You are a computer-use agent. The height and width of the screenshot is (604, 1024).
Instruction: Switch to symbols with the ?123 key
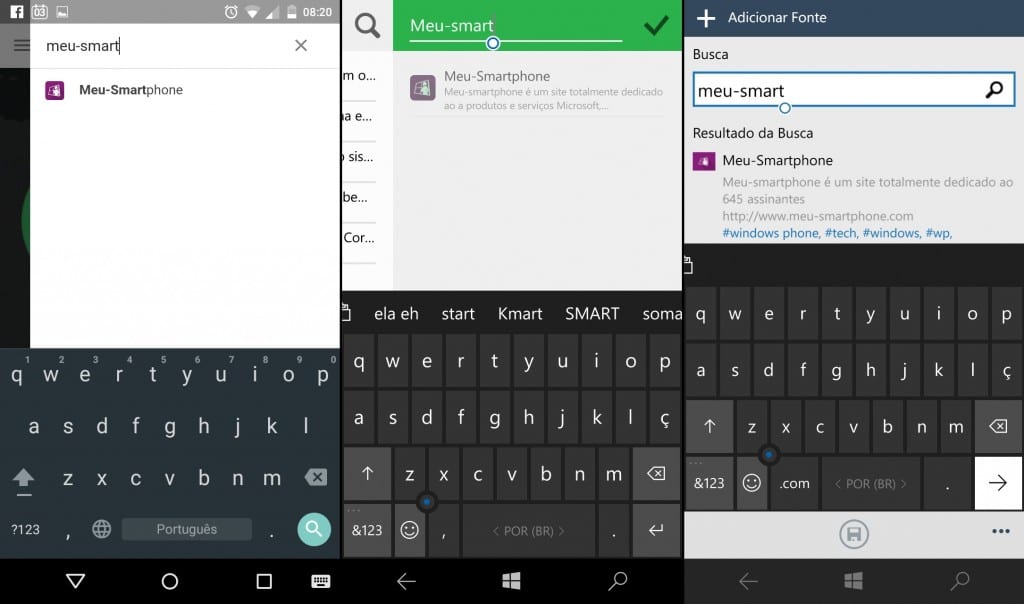[x=25, y=529]
